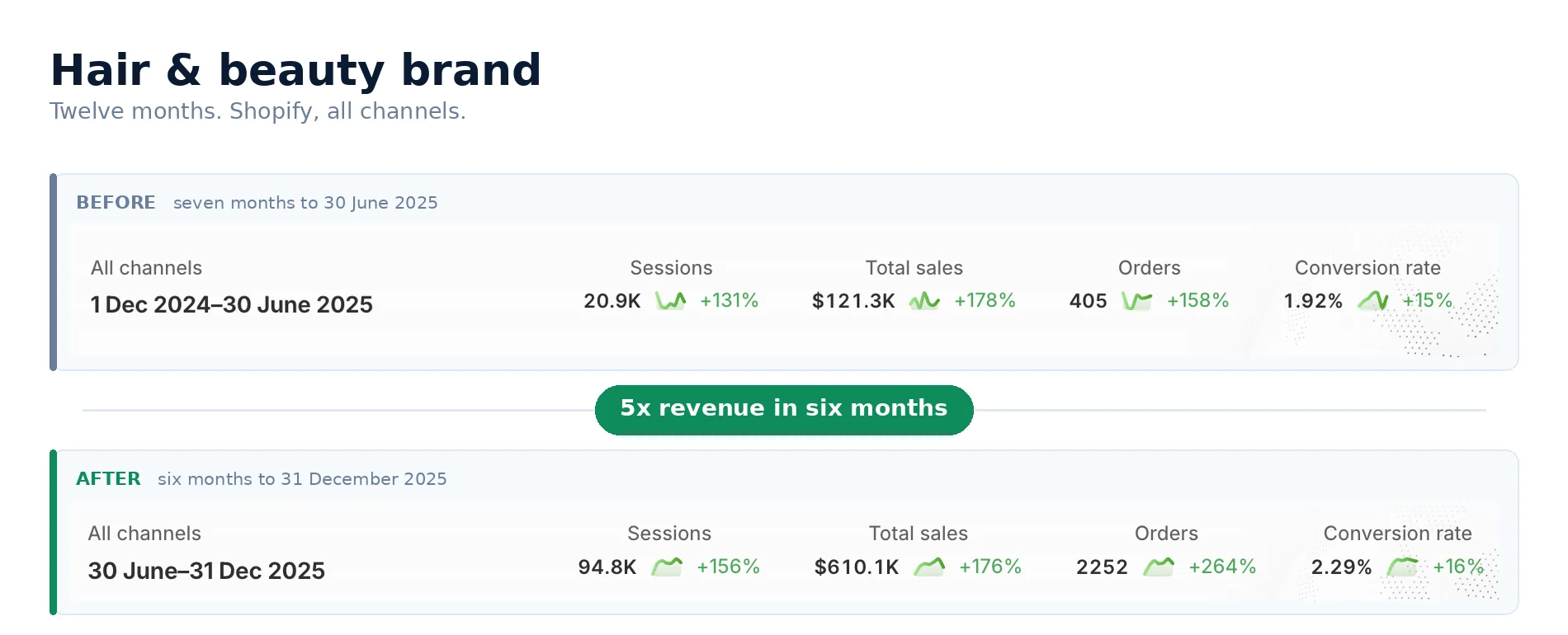Click the Orders header in the Before card

pos(1150,268)
